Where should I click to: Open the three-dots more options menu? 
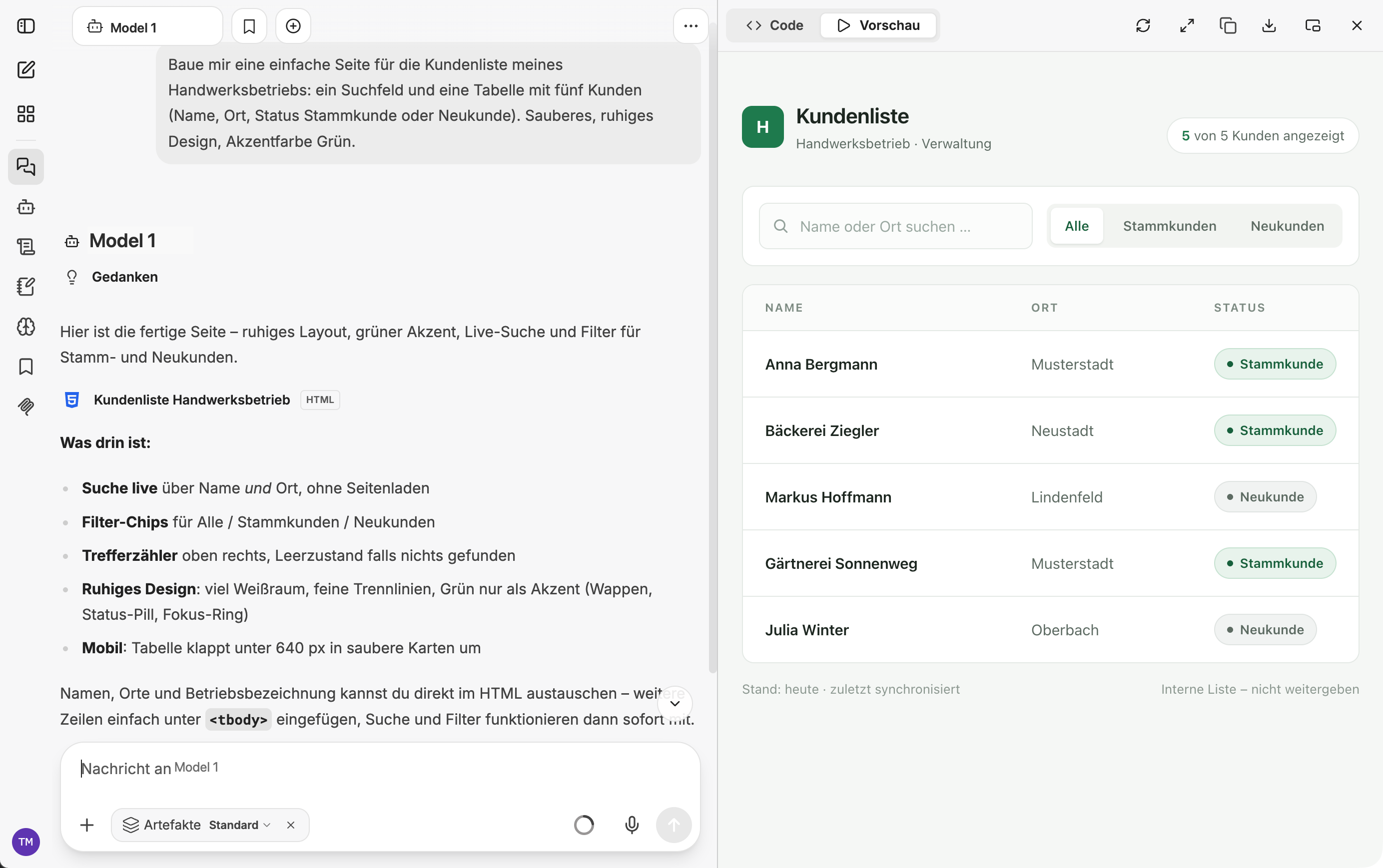click(x=691, y=26)
